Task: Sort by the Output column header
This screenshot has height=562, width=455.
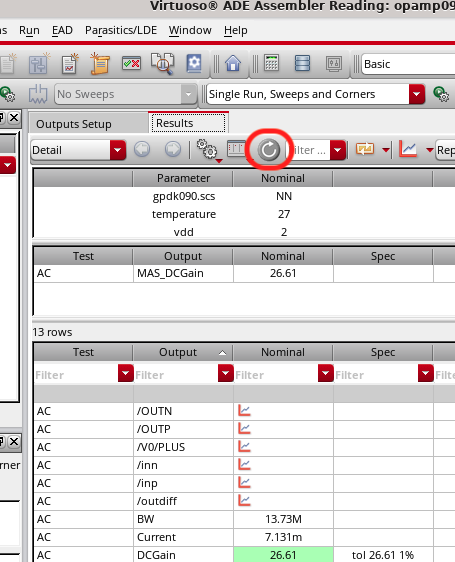Action: (x=183, y=352)
